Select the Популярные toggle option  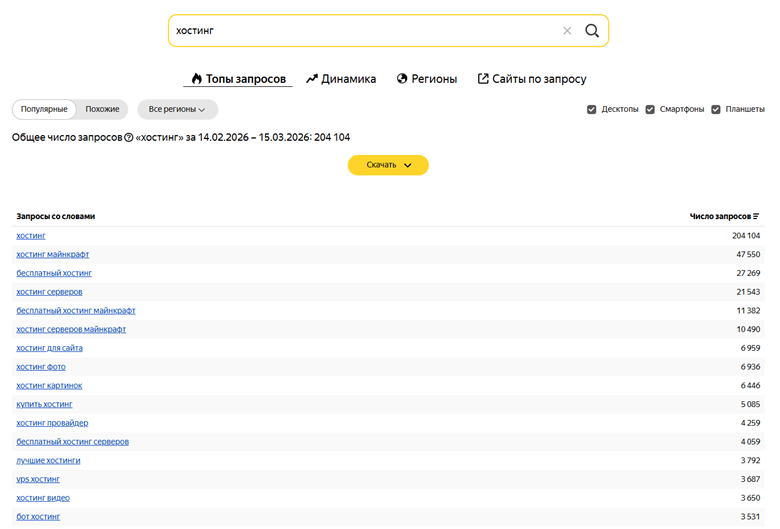coord(44,109)
